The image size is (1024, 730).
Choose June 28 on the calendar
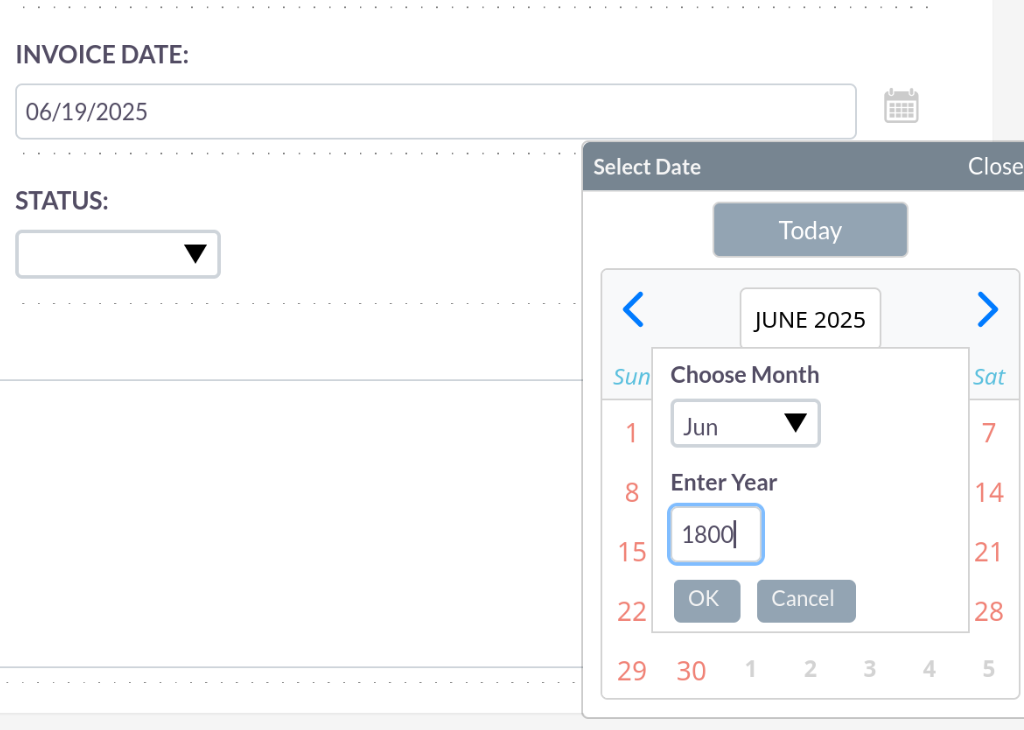988,611
